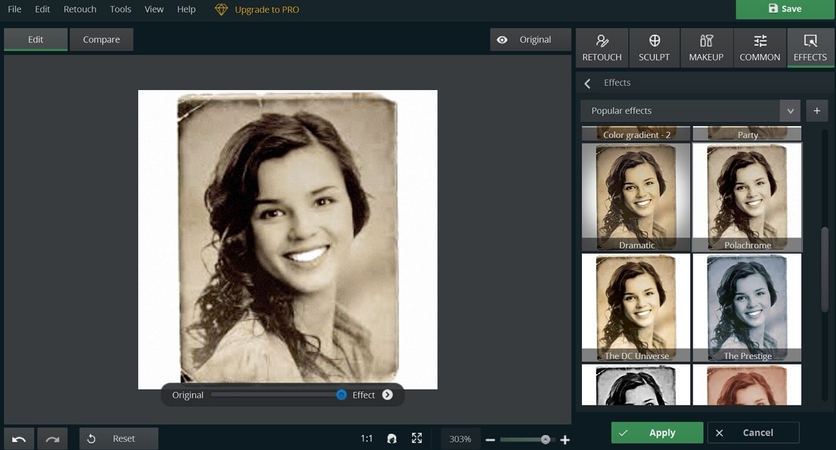The image size is (836, 450).
Task: Cancel the effect changes
Action: (x=753, y=433)
